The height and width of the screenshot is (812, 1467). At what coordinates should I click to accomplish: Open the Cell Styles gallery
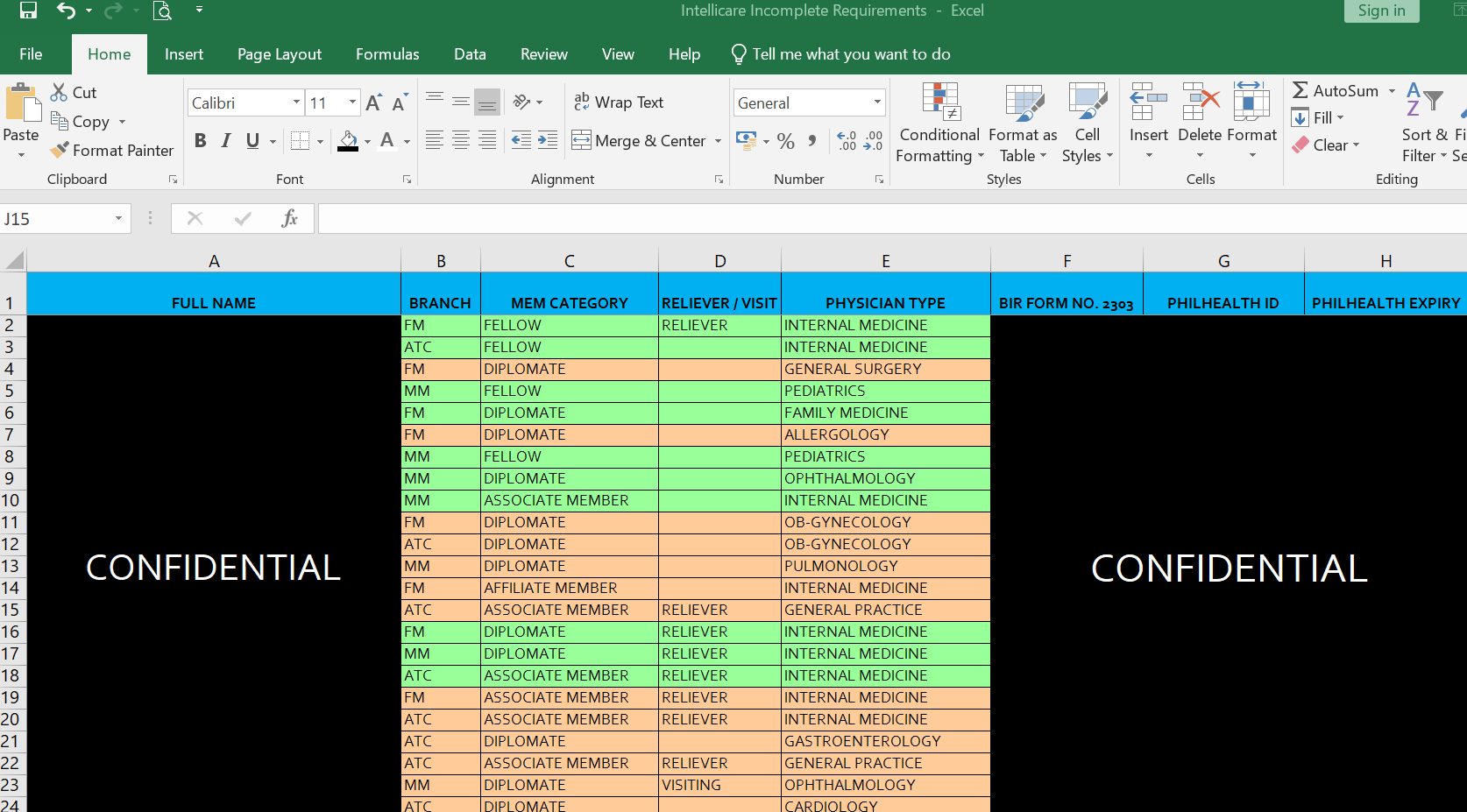coord(1088,124)
